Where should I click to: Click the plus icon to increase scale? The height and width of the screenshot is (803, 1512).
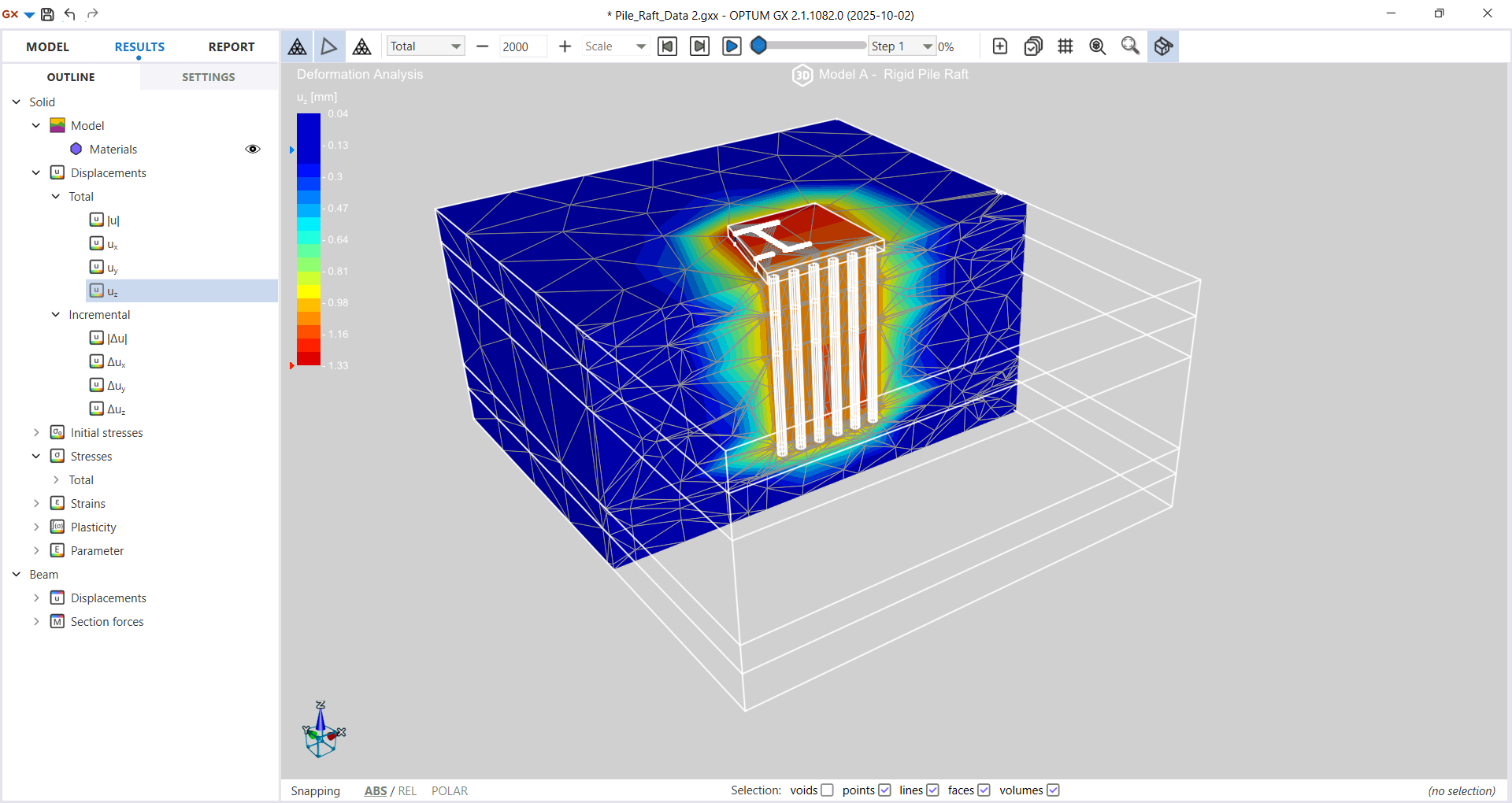pyautogui.click(x=565, y=46)
